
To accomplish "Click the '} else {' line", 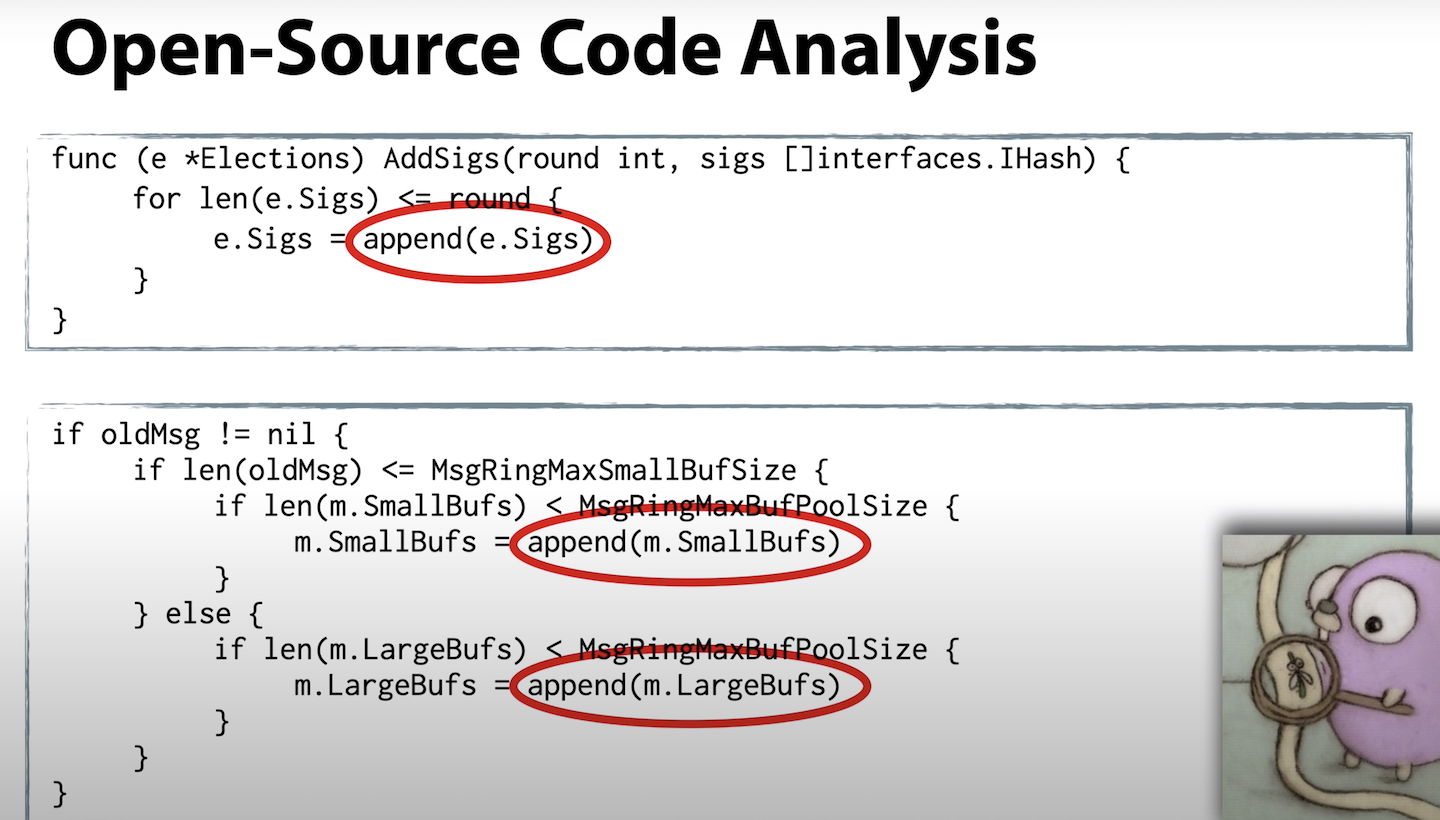I will click(x=198, y=613).
